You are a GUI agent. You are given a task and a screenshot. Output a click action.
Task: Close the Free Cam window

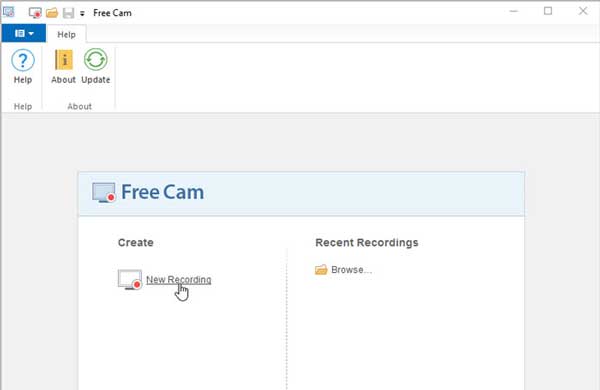click(x=583, y=11)
